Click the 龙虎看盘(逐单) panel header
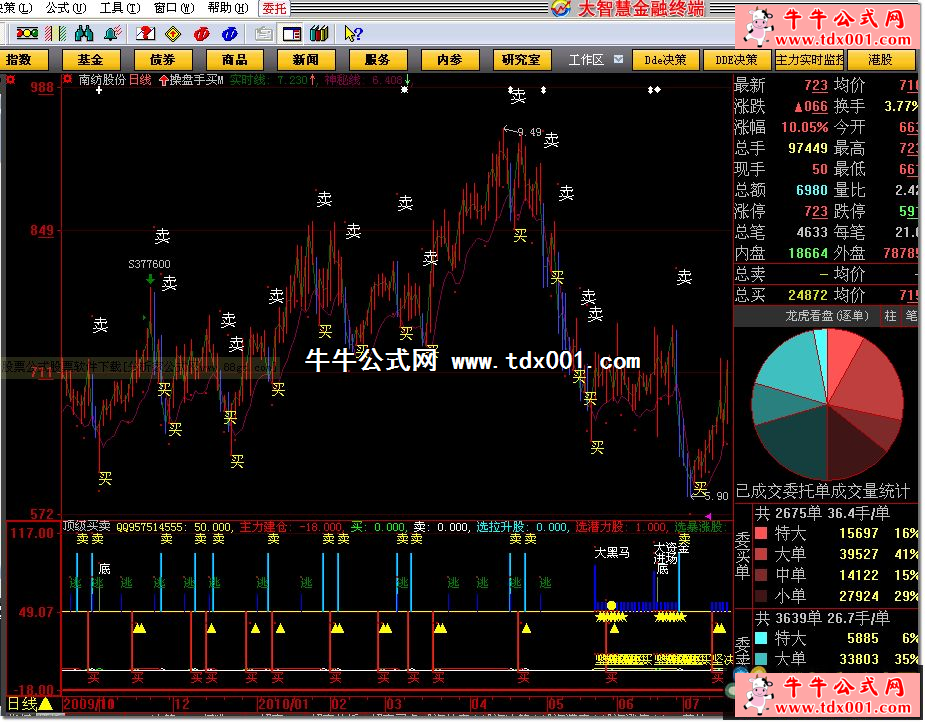The image size is (925, 722). [x=826, y=316]
